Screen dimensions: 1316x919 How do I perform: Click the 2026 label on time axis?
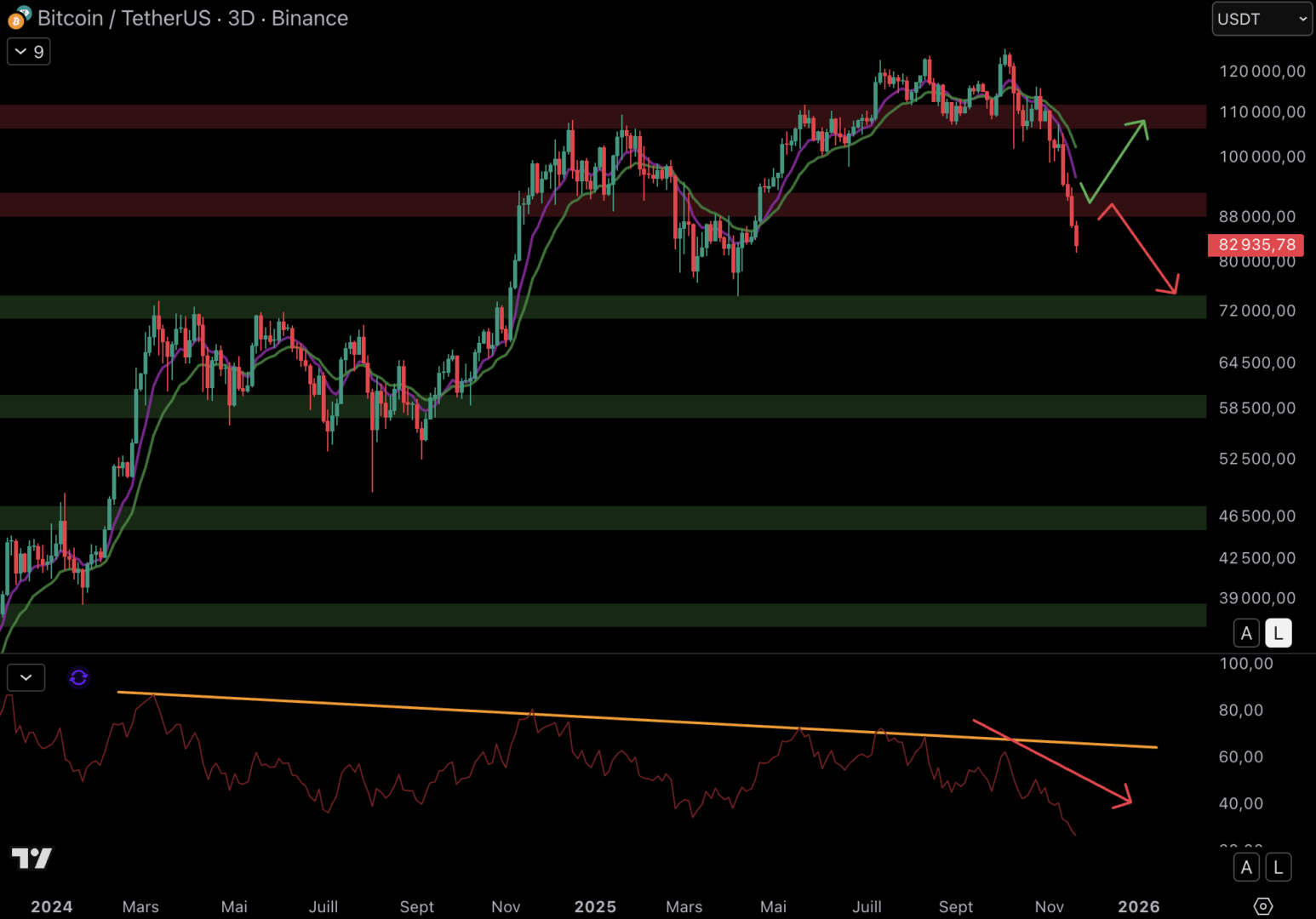[1138, 906]
